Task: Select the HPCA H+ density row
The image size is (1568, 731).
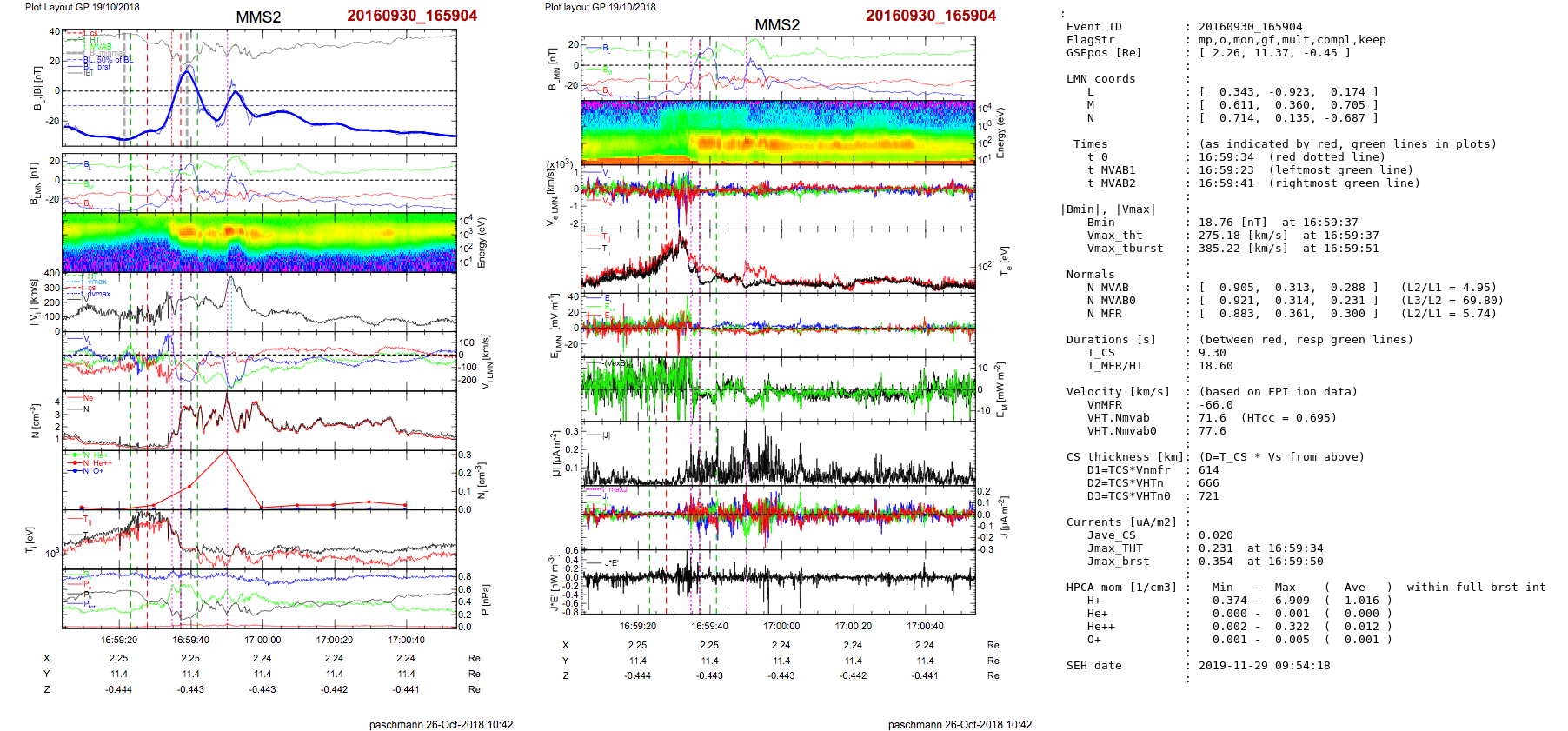Action: [x=1228, y=601]
